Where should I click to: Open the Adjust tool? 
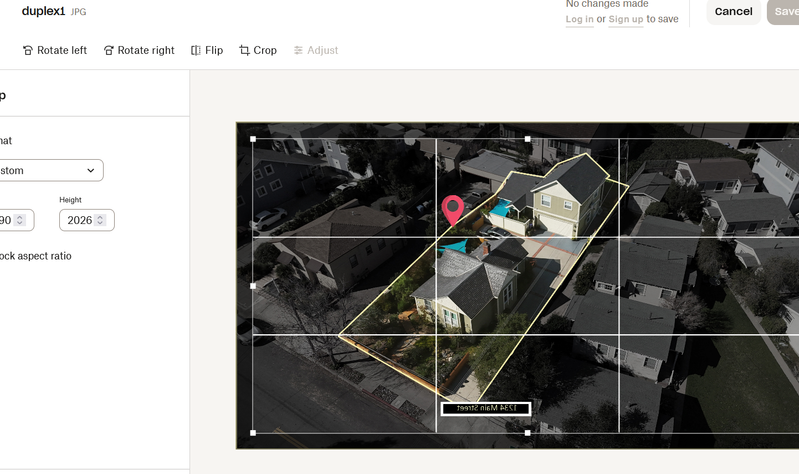point(316,50)
